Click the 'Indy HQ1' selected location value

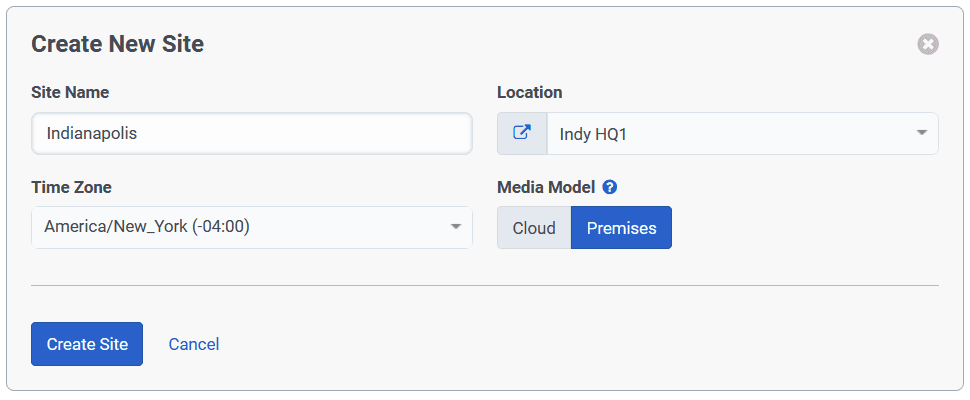[x=594, y=134]
